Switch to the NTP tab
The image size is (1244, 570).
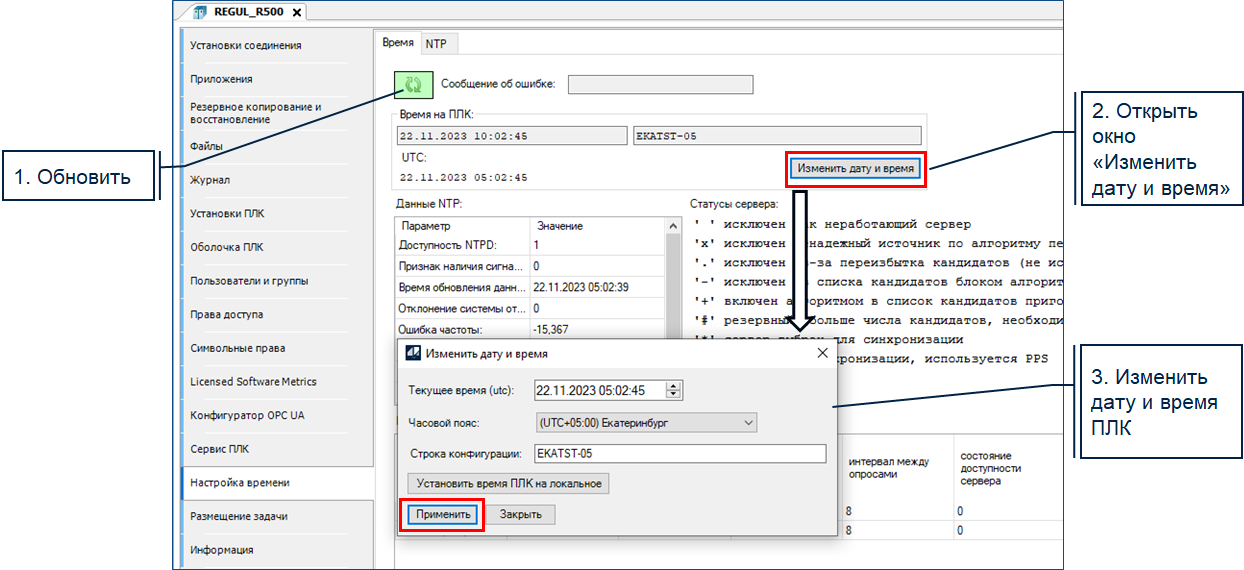(x=435, y=44)
